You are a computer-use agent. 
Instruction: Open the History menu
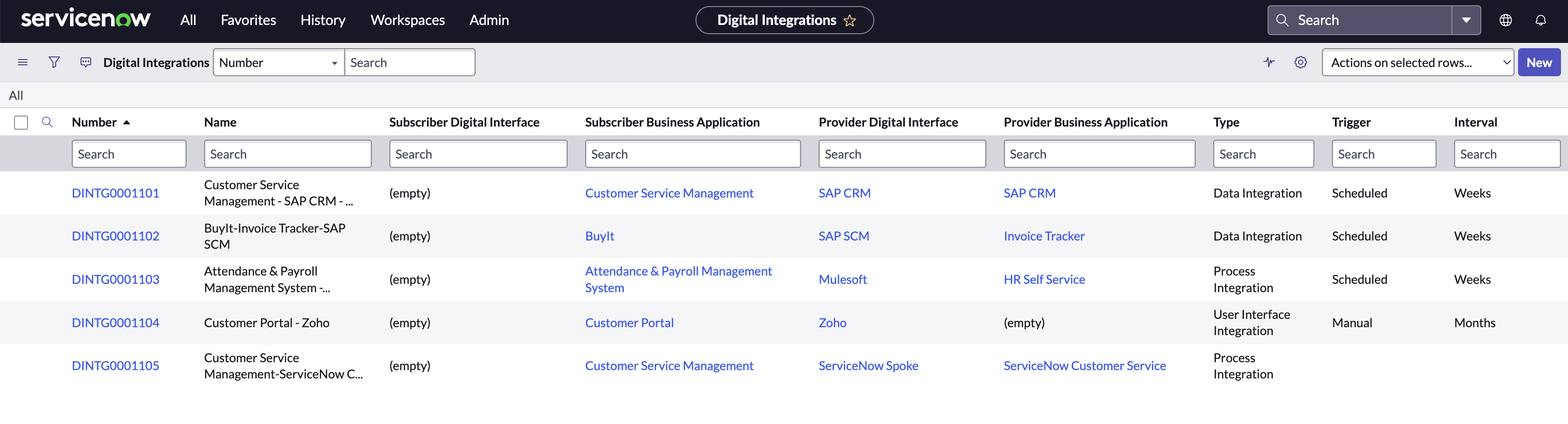tap(323, 20)
